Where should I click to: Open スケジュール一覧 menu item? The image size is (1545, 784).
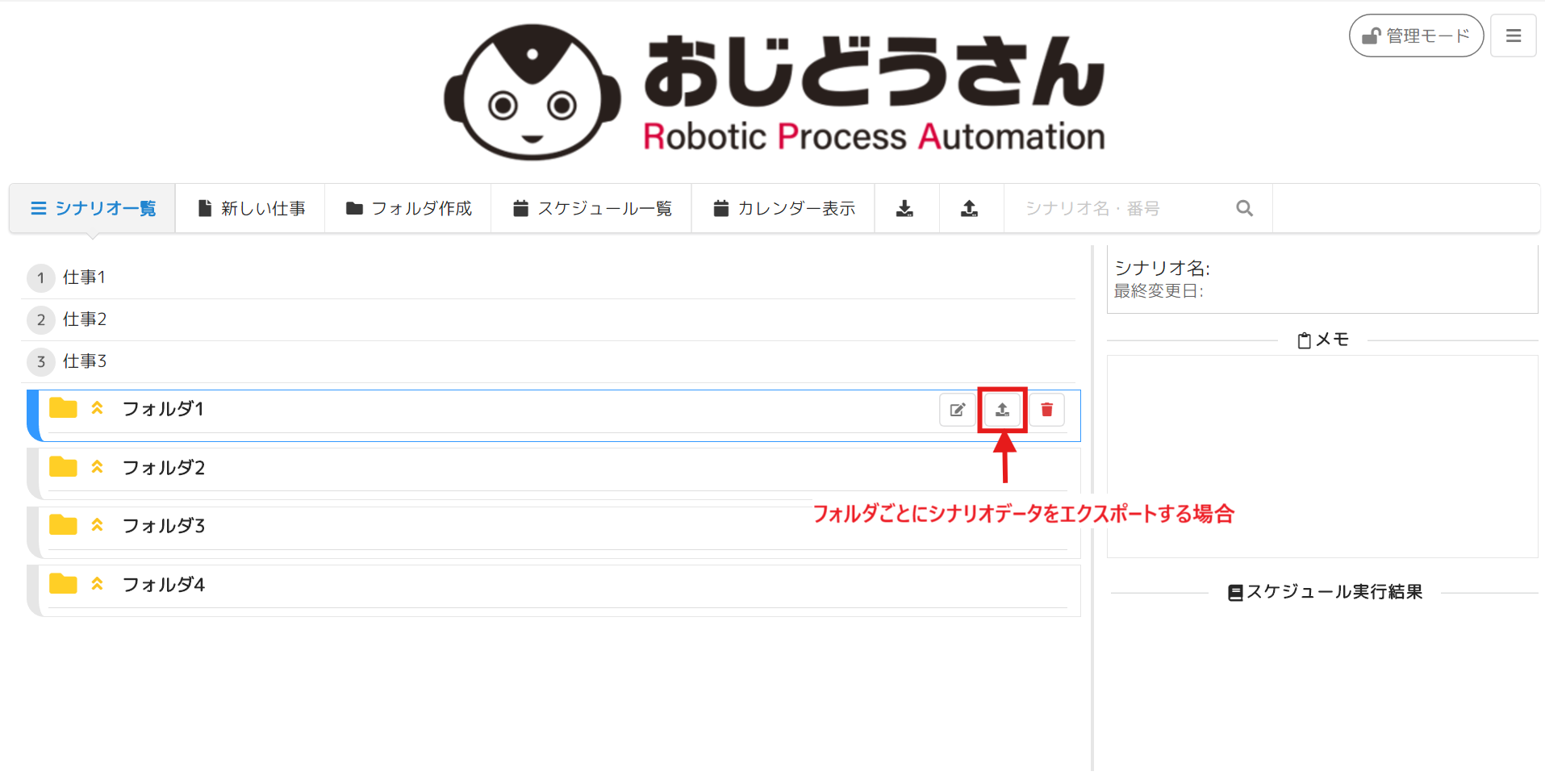coord(591,208)
